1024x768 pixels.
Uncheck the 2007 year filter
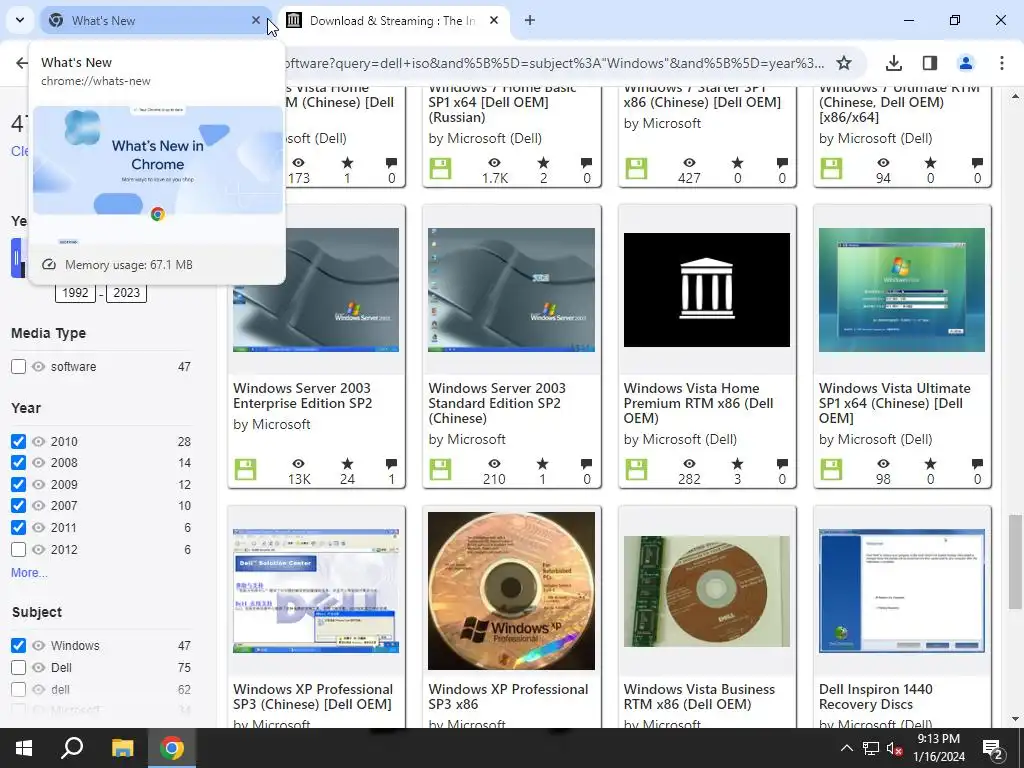click(x=18, y=505)
